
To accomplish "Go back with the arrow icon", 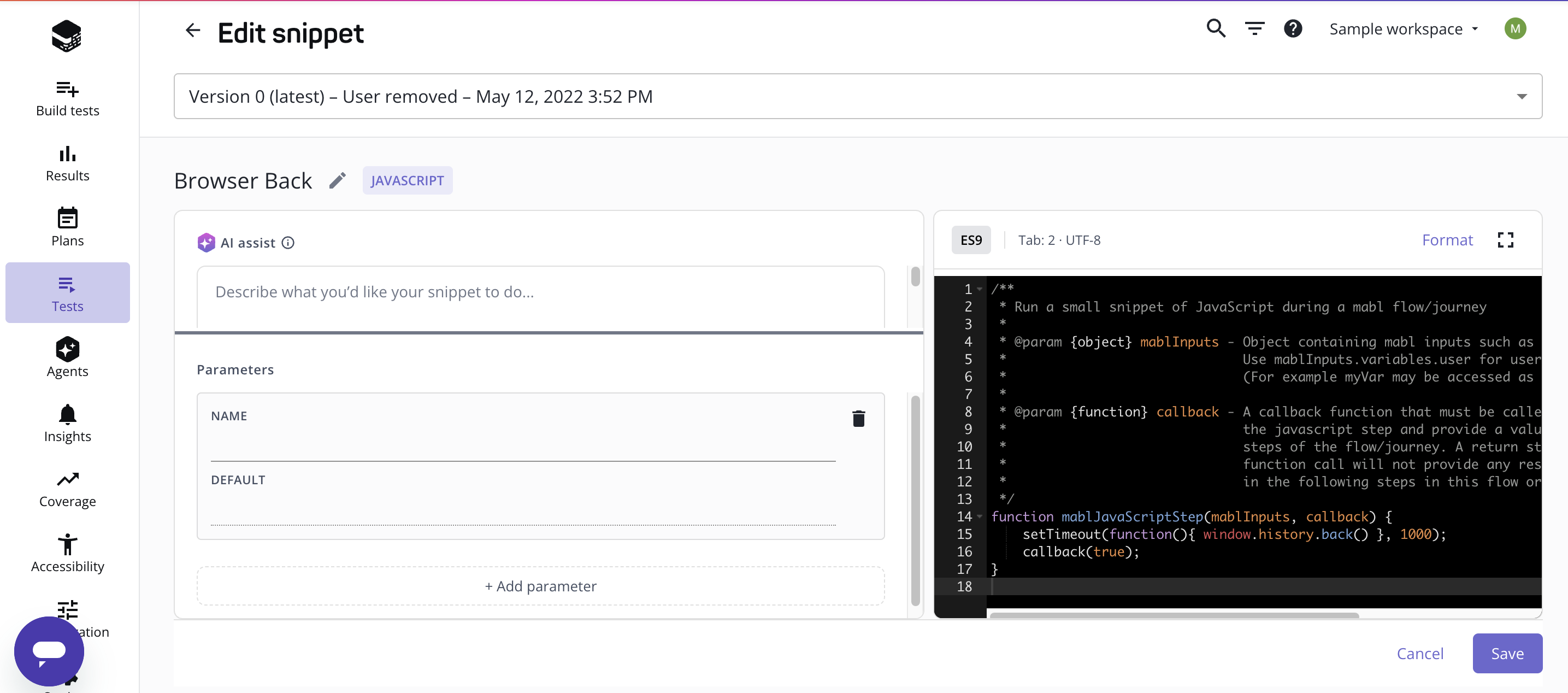I will 193,31.
